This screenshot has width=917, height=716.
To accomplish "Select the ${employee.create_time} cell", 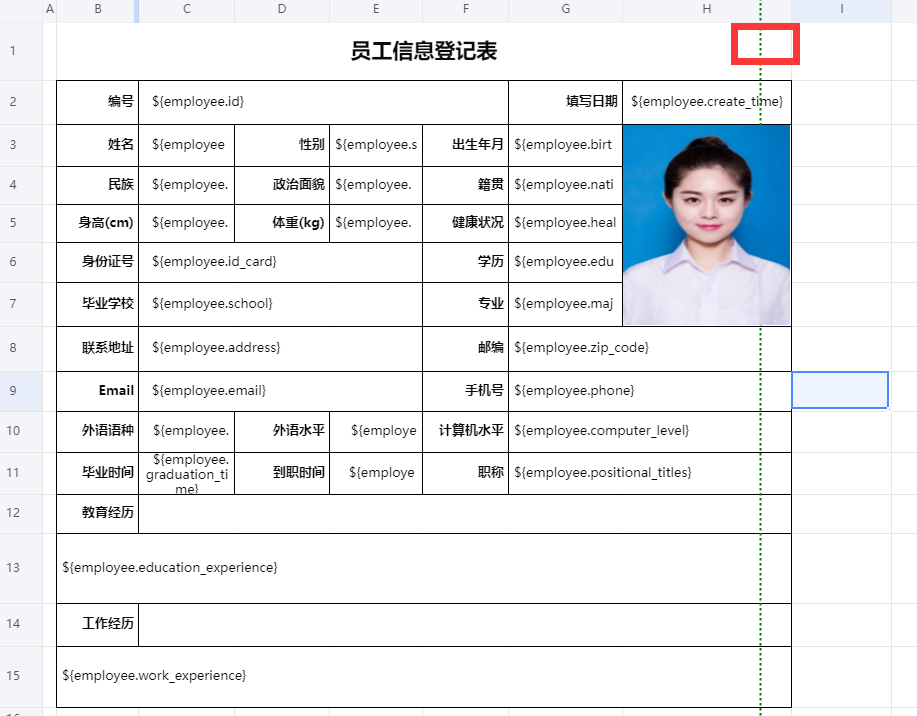I will [707, 102].
